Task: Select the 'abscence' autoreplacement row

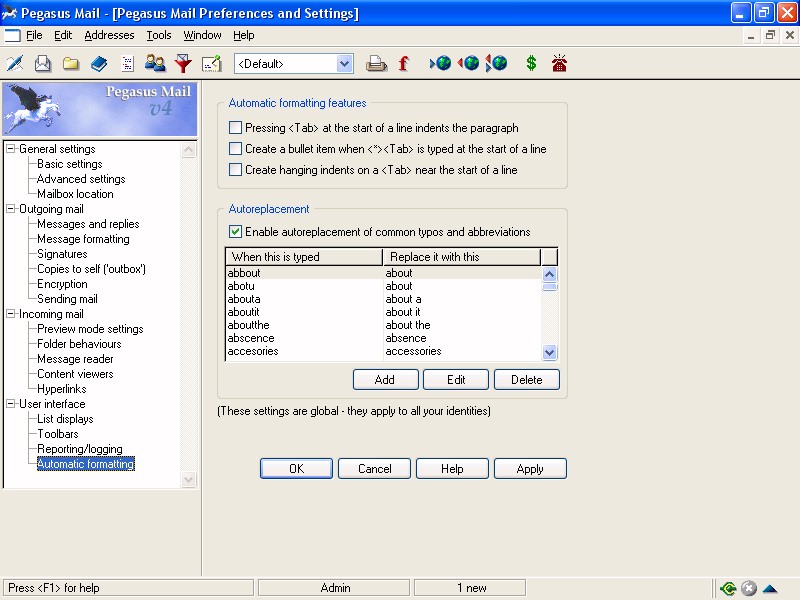Action: coord(383,338)
